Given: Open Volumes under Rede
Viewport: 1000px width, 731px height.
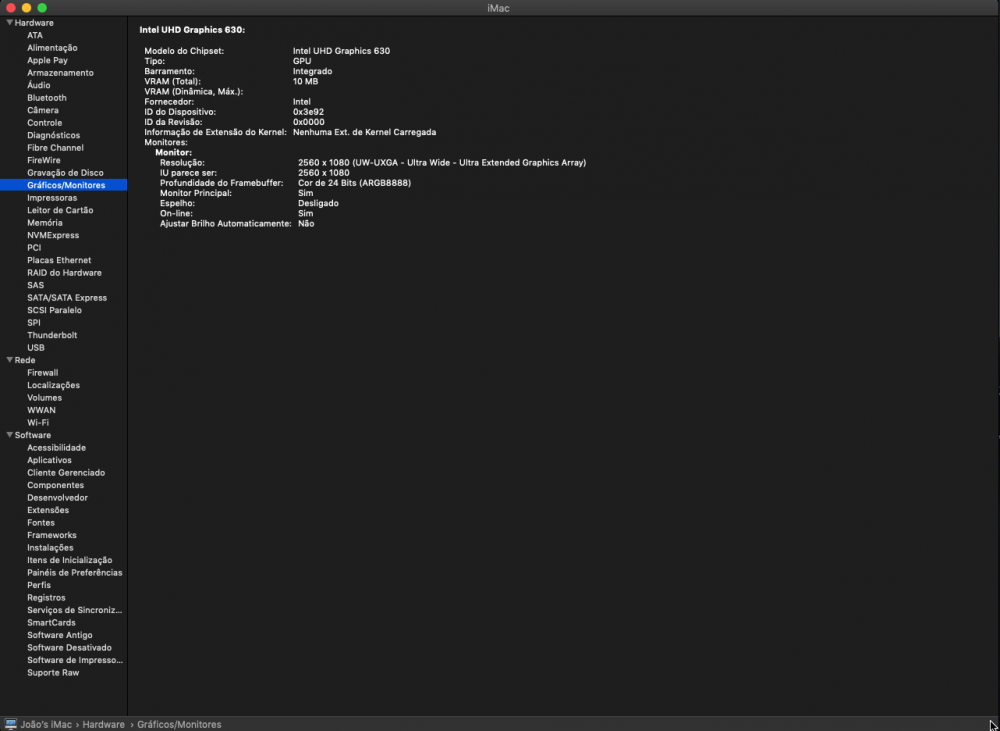Looking at the screenshot, I should pyautogui.click(x=45, y=397).
